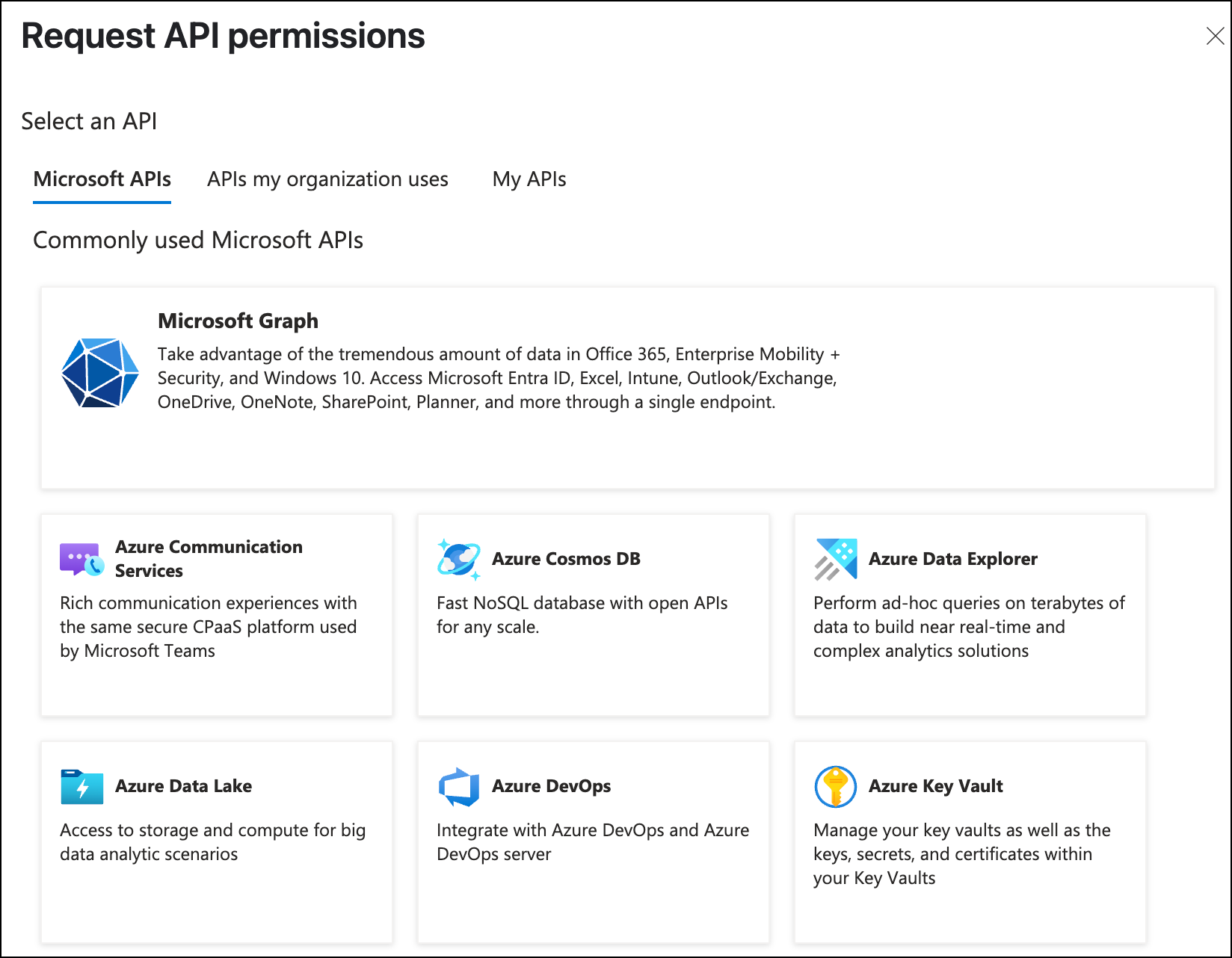This screenshot has width=1232, height=958.
Task: Click the Azure DevOps logo icon
Action: coord(458,786)
